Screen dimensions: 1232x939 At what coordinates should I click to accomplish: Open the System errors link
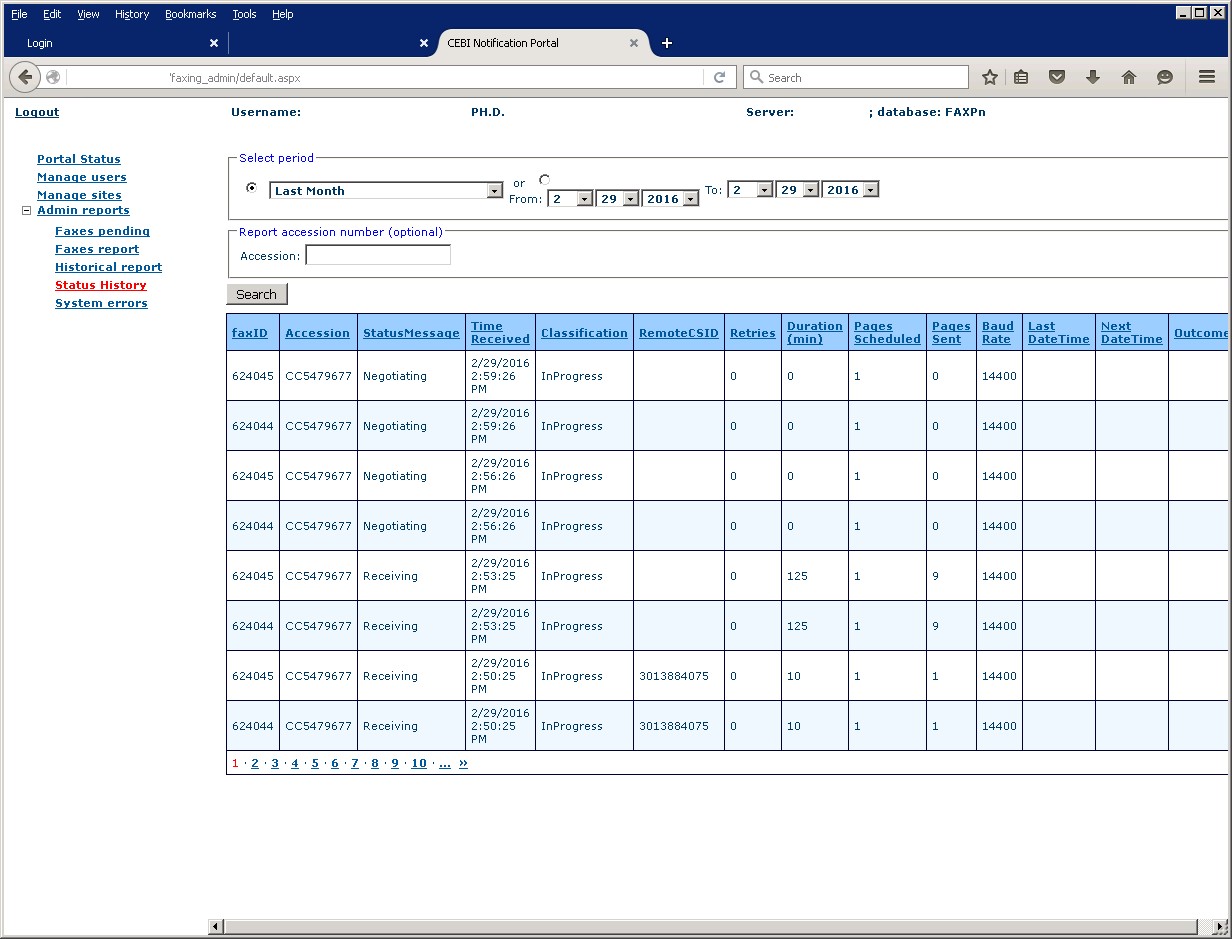(101, 303)
